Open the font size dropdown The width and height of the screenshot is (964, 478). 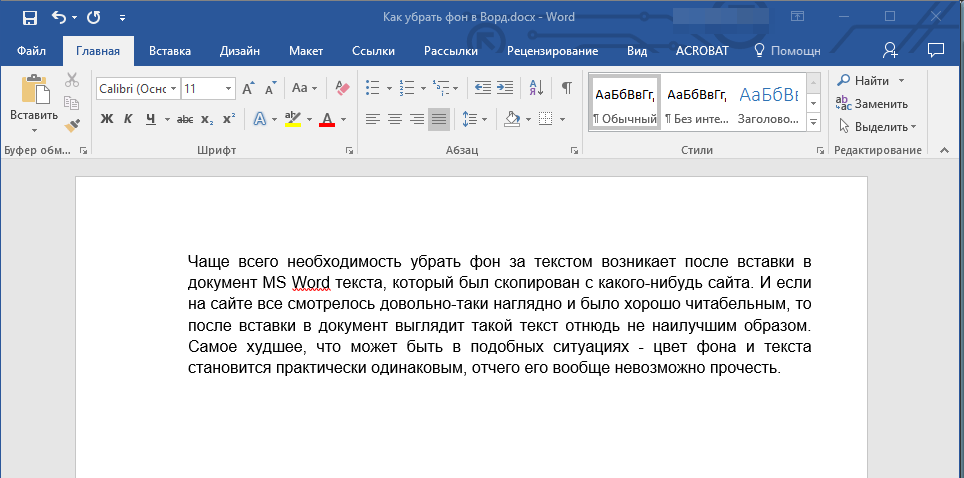[229, 89]
